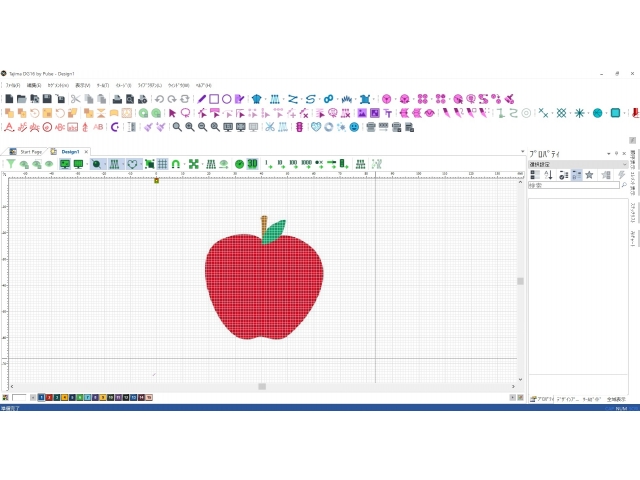Select thread color swatch 4
Image resolution: width=640 pixels, height=480 pixels.
[64, 398]
